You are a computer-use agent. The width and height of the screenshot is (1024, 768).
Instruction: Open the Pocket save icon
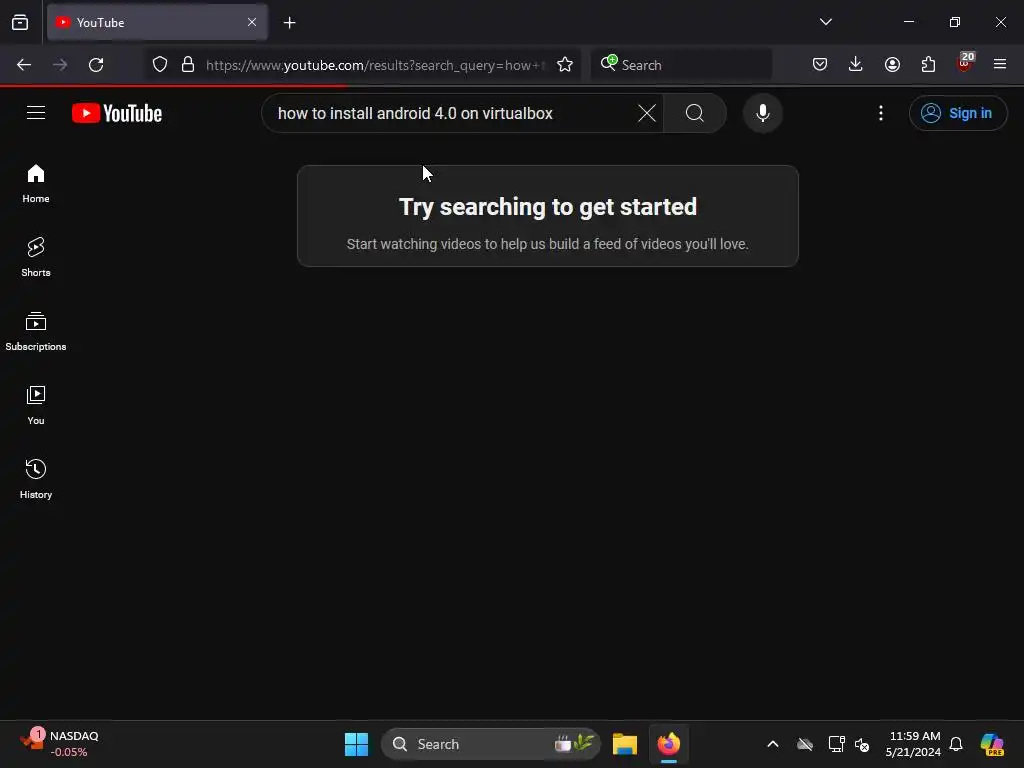[x=820, y=65]
